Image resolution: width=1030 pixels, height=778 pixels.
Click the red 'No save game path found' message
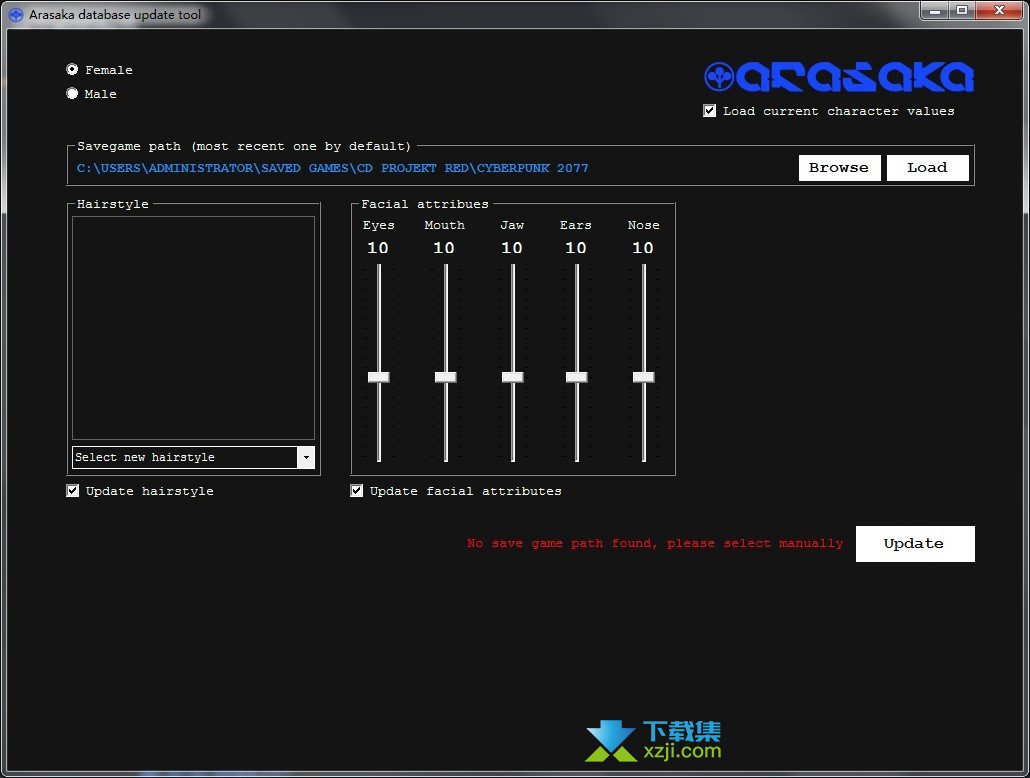click(x=655, y=543)
